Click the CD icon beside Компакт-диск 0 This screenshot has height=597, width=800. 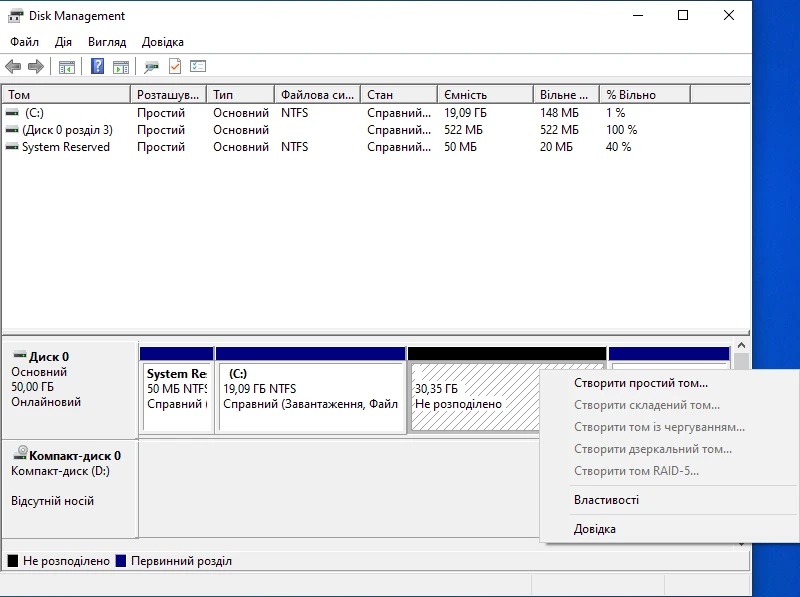20,453
